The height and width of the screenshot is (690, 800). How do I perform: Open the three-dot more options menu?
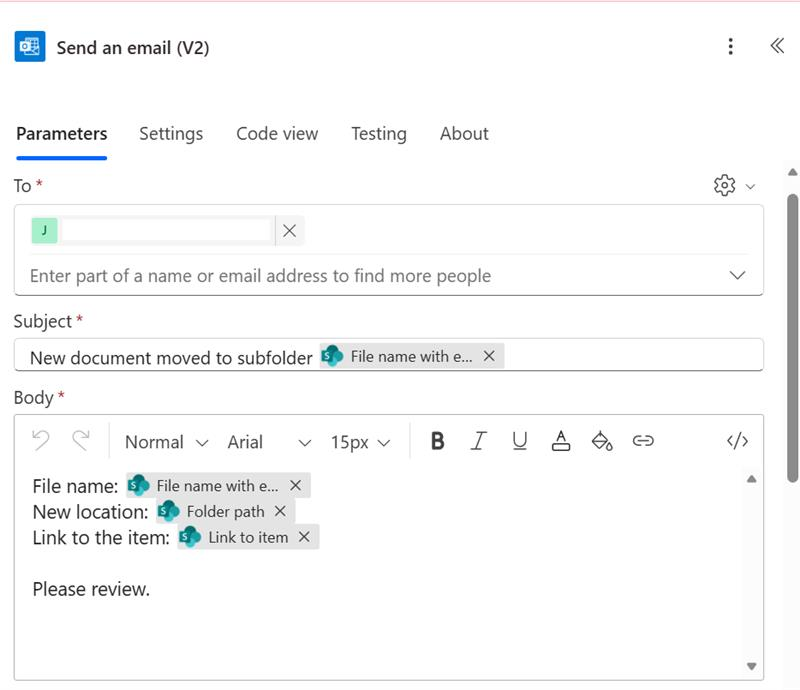coord(731,46)
